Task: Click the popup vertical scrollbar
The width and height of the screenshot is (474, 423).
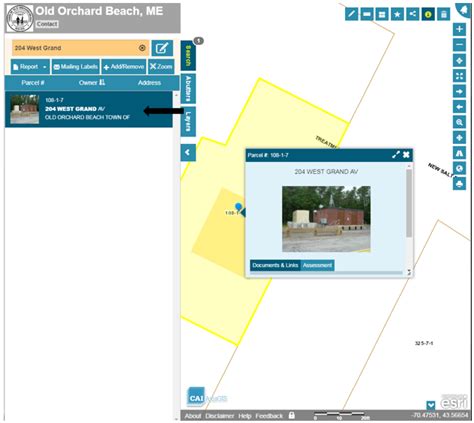Action: click(x=409, y=203)
